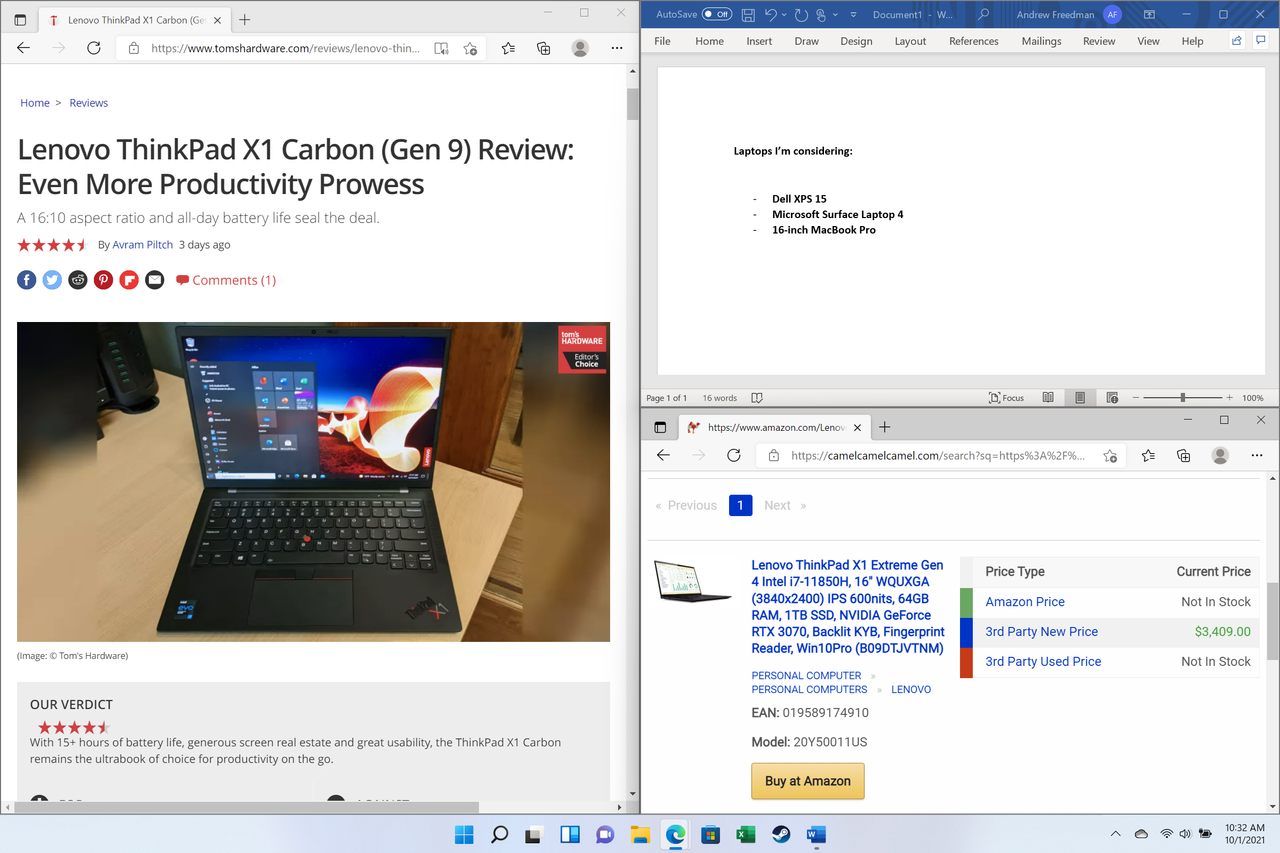Viewport: 1280px width, 853px height.
Task: Undo last action in Word
Action: pos(770,14)
